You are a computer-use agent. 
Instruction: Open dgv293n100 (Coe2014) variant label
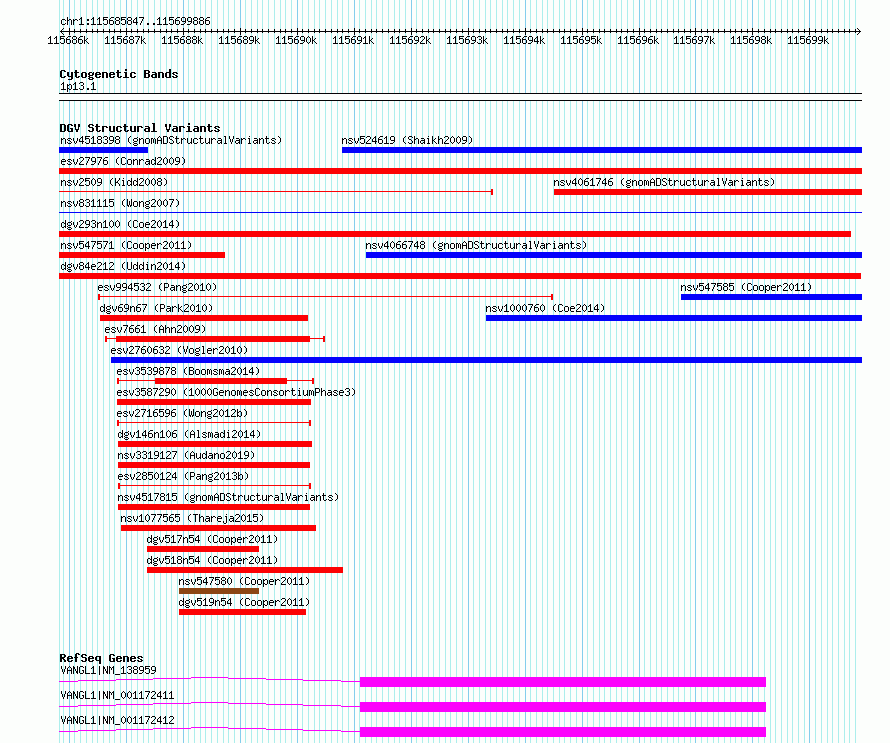(x=120, y=224)
